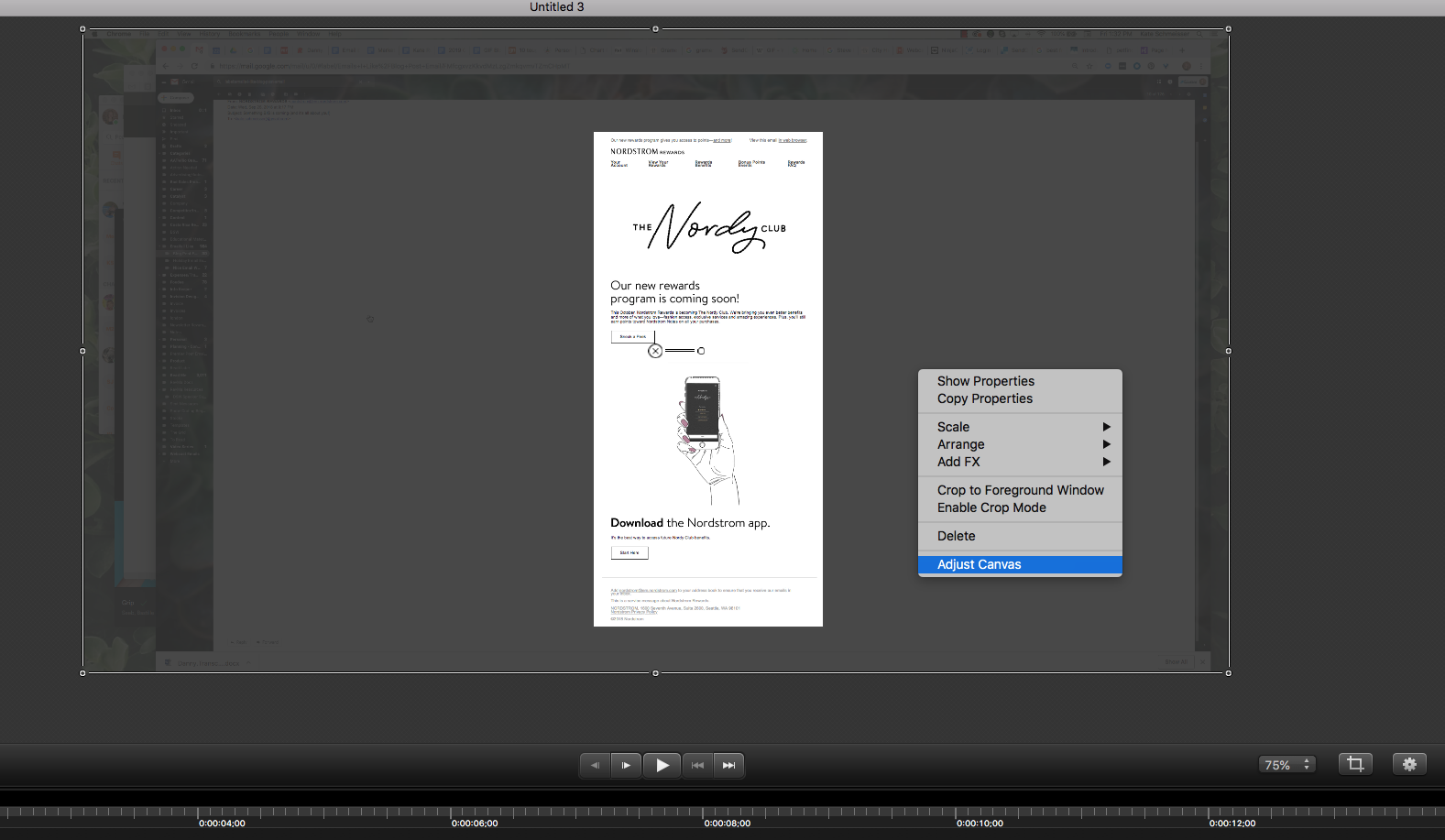Jump to previous clip button
Viewport: 1445px width, 840px height.
click(x=697, y=765)
